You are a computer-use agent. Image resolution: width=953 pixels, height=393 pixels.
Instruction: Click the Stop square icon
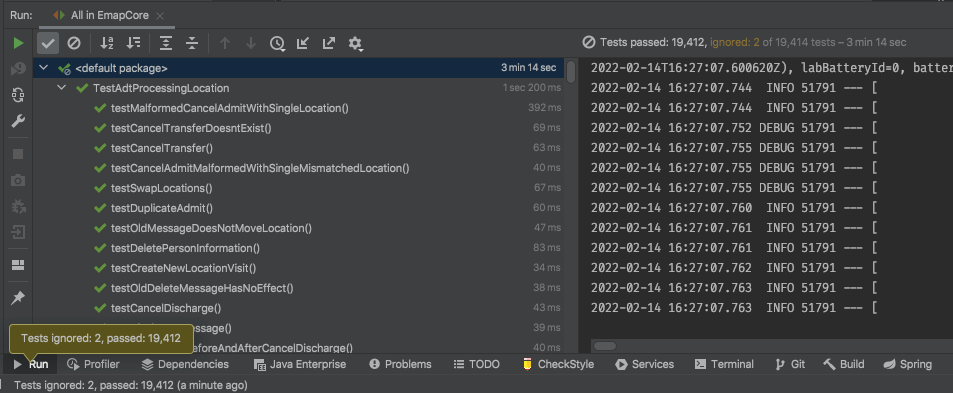[18, 154]
